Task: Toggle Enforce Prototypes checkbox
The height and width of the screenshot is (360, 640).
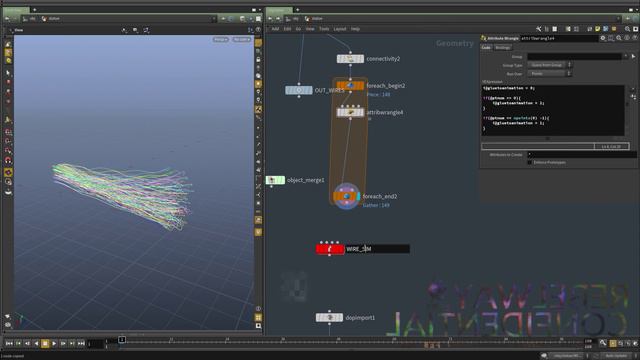Action: tap(529, 162)
